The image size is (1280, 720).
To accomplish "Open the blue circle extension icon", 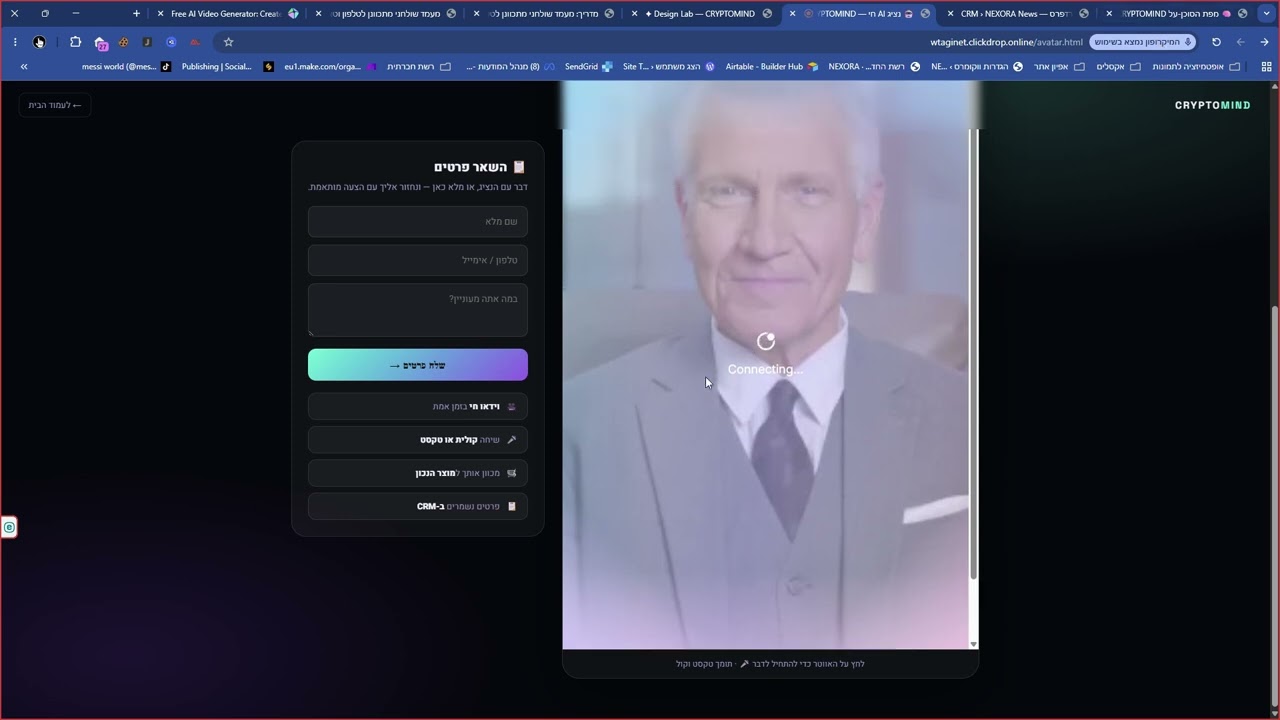I will pyautogui.click(x=171, y=42).
